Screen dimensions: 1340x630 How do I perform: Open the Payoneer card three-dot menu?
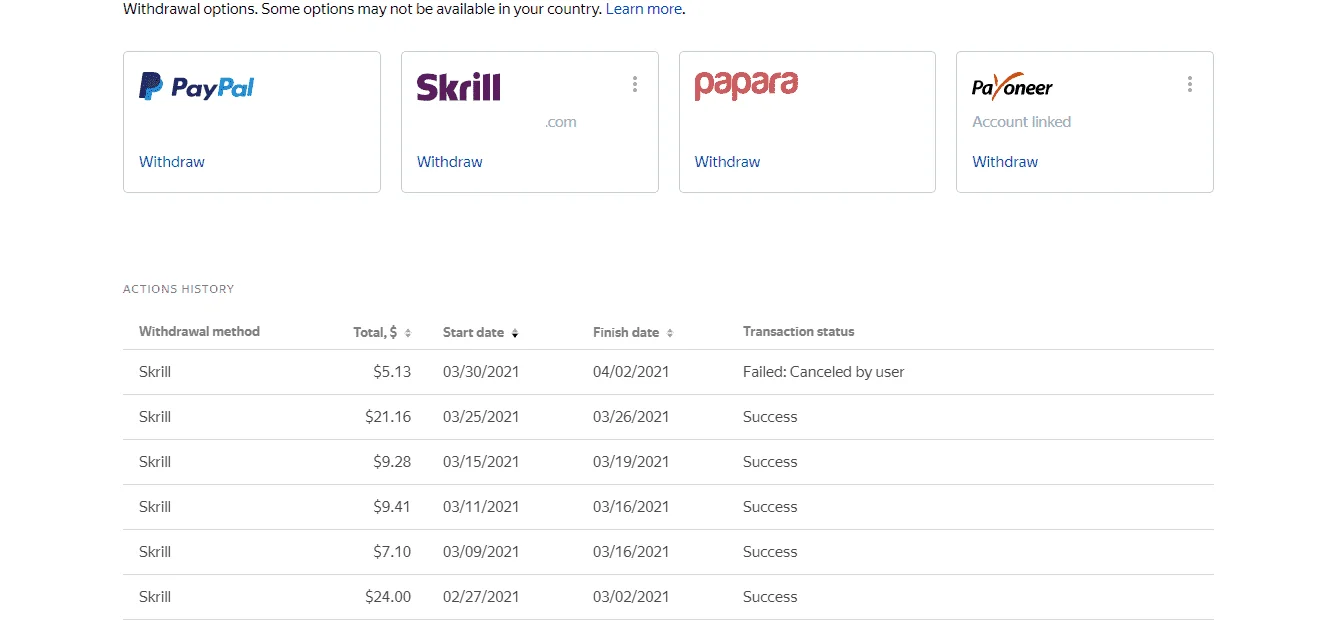(x=1190, y=85)
